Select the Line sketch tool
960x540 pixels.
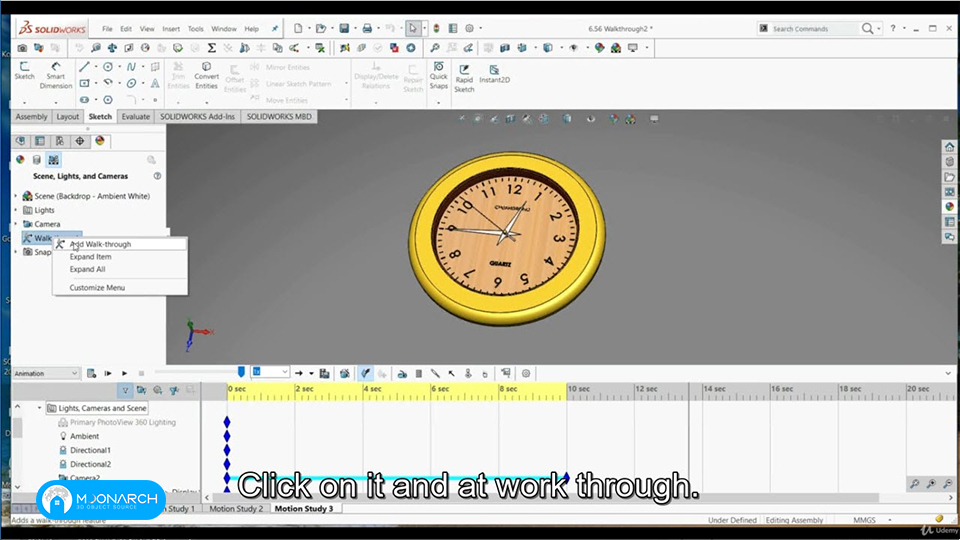pyautogui.click(x=84, y=67)
